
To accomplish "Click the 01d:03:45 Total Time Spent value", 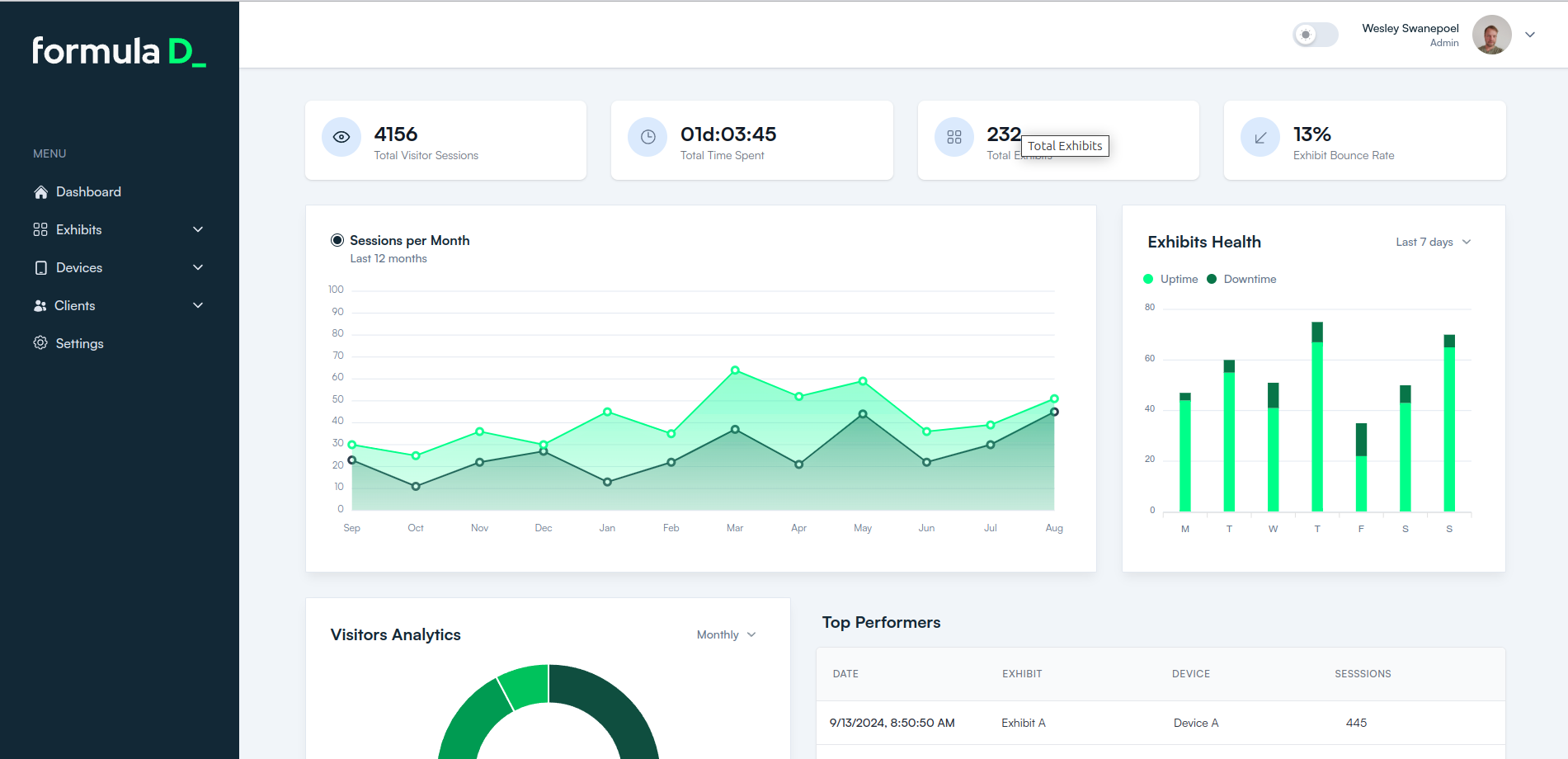I will [728, 134].
